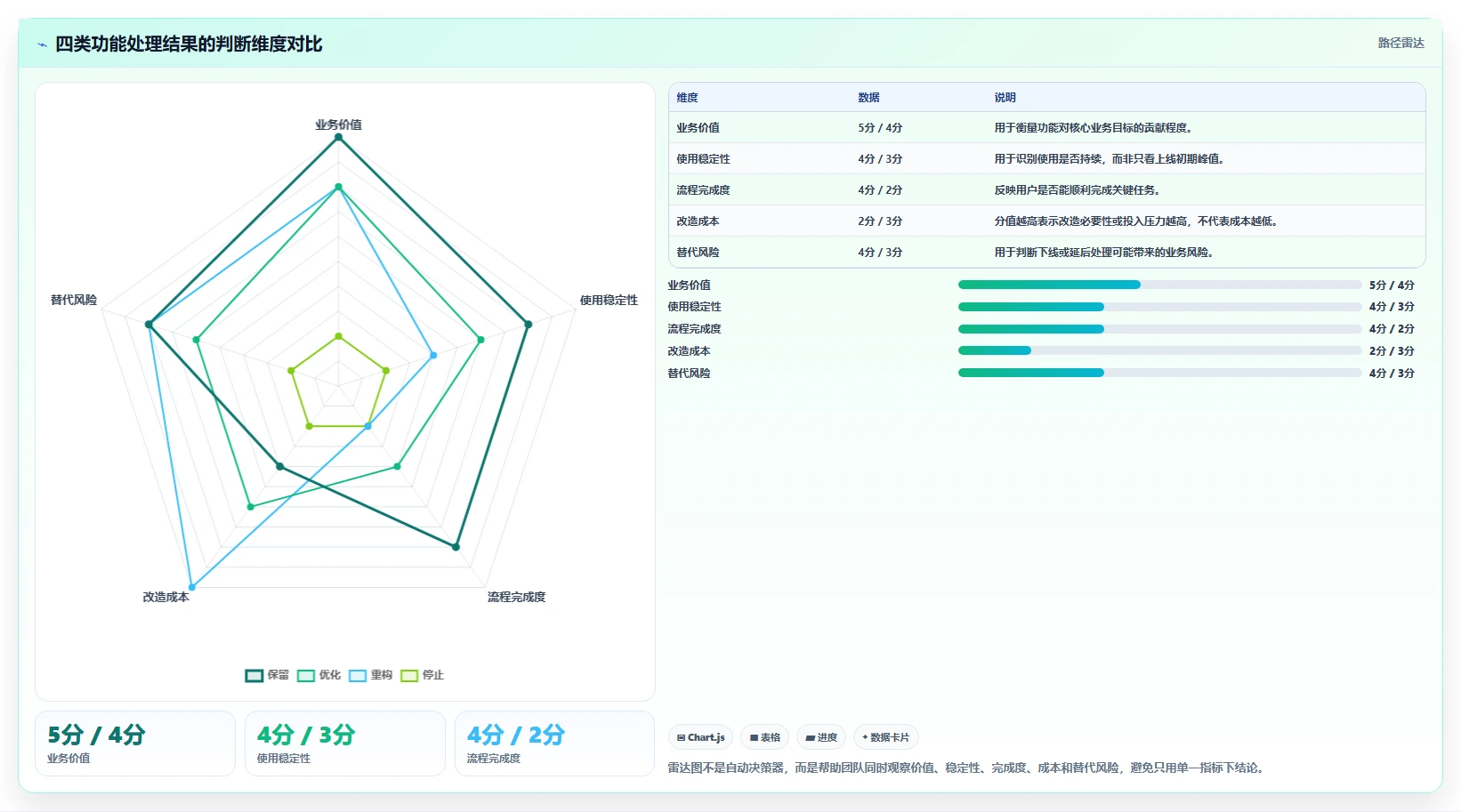This screenshot has height=812, width=1461.
Task: Open the 5分 / 4分 业务价值 data card
Action: click(135, 744)
